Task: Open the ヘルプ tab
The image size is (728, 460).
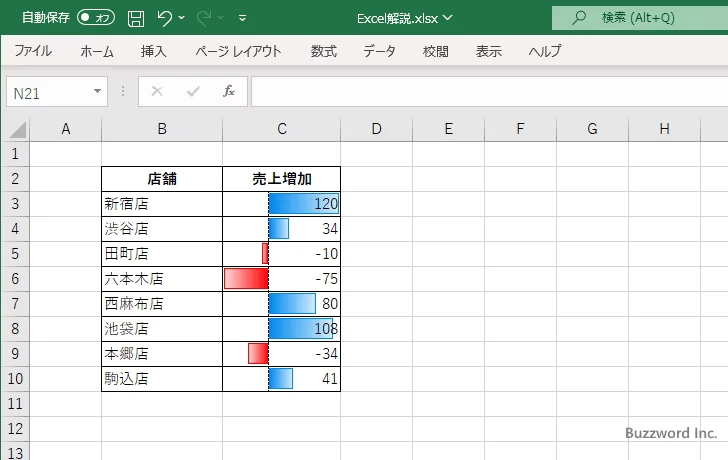Action: click(545, 51)
